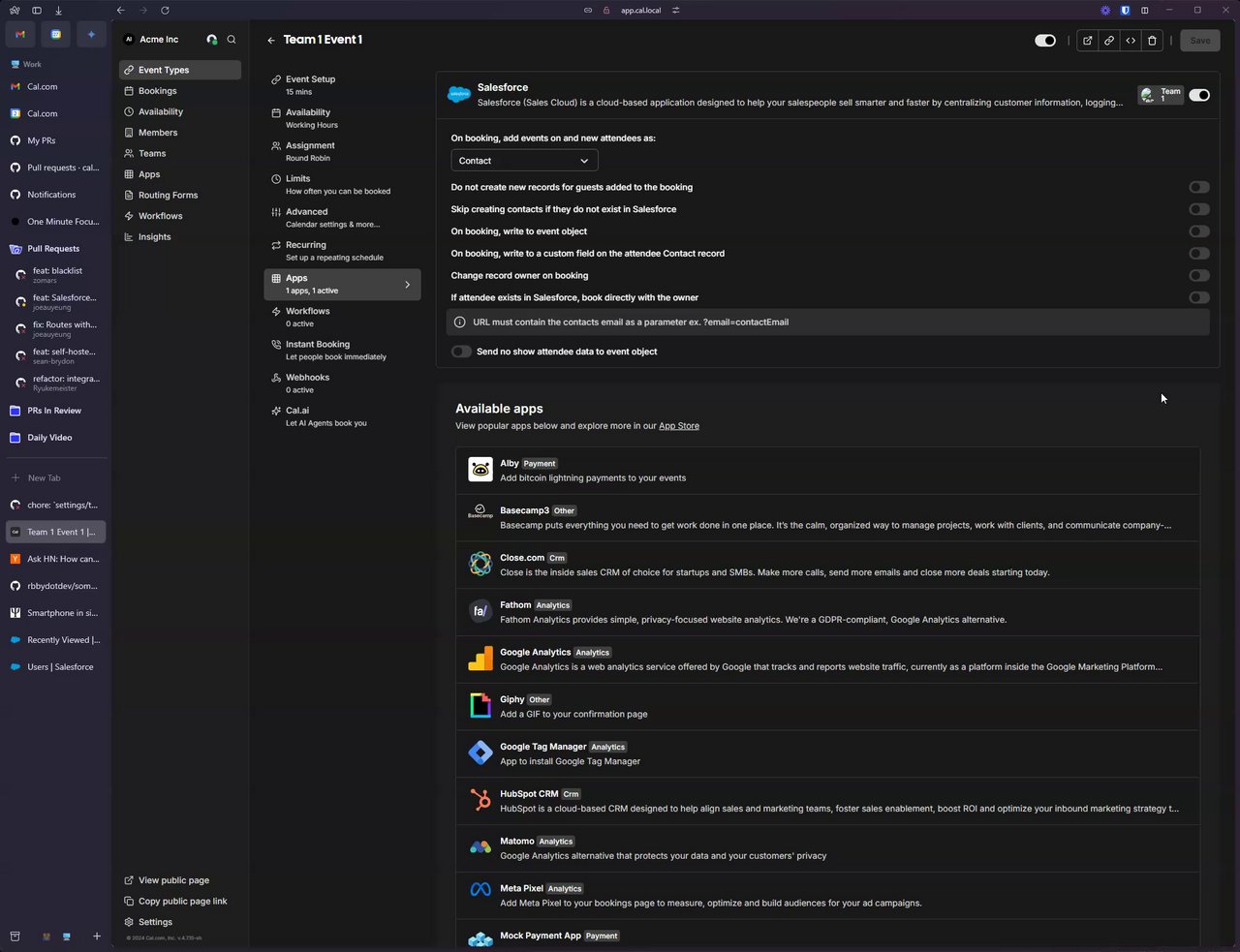Open Insights navigation item
Viewport: 1240px width, 952px height.
click(x=180, y=236)
